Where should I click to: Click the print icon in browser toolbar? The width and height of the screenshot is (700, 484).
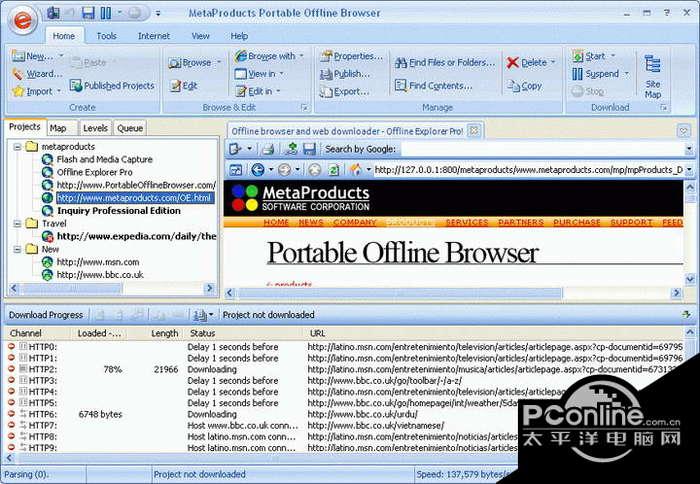(x=268, y=149)
